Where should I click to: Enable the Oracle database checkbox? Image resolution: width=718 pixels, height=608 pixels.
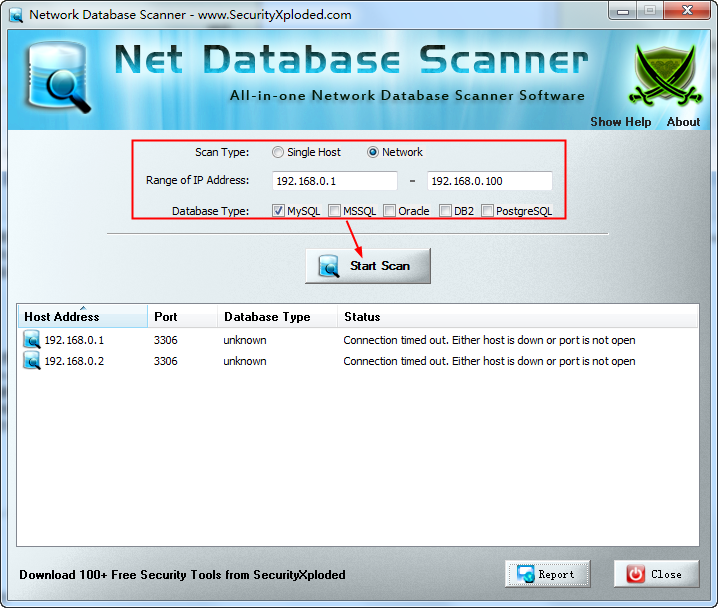coord(389,211)
